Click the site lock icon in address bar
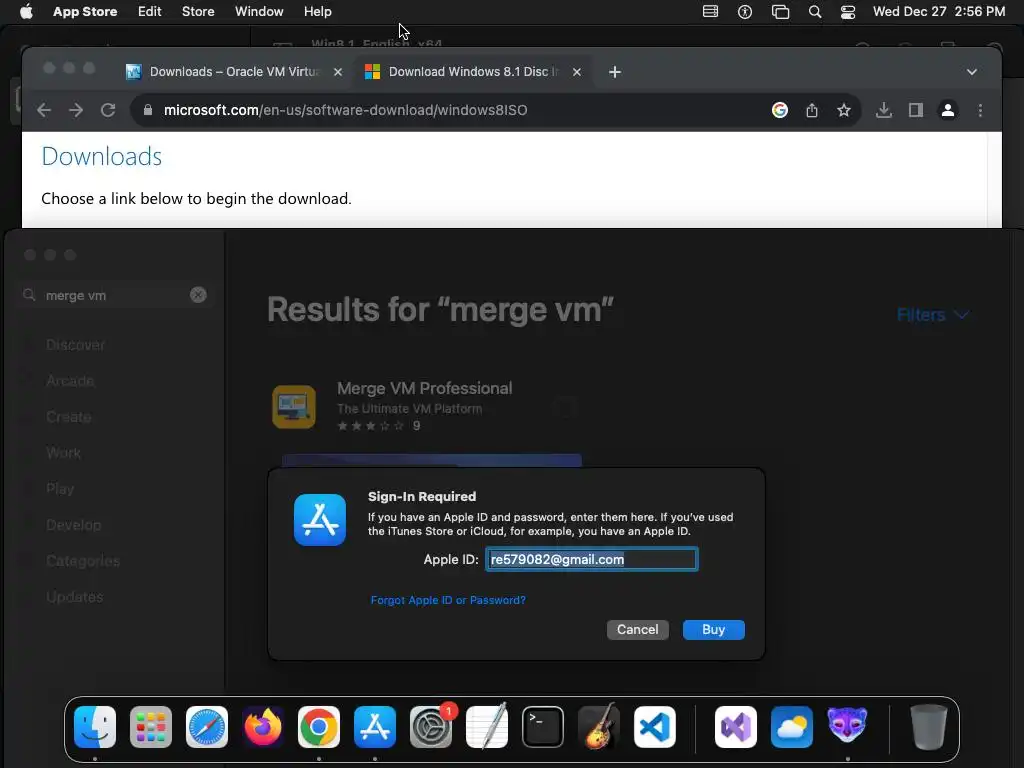The image size is (1024, 768). [148, 110]
